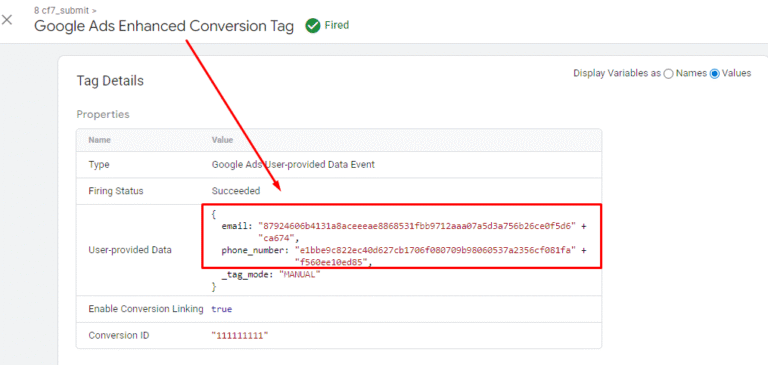
Task: Click the 'Display Variables as' label
Action: tap(617, 73)
